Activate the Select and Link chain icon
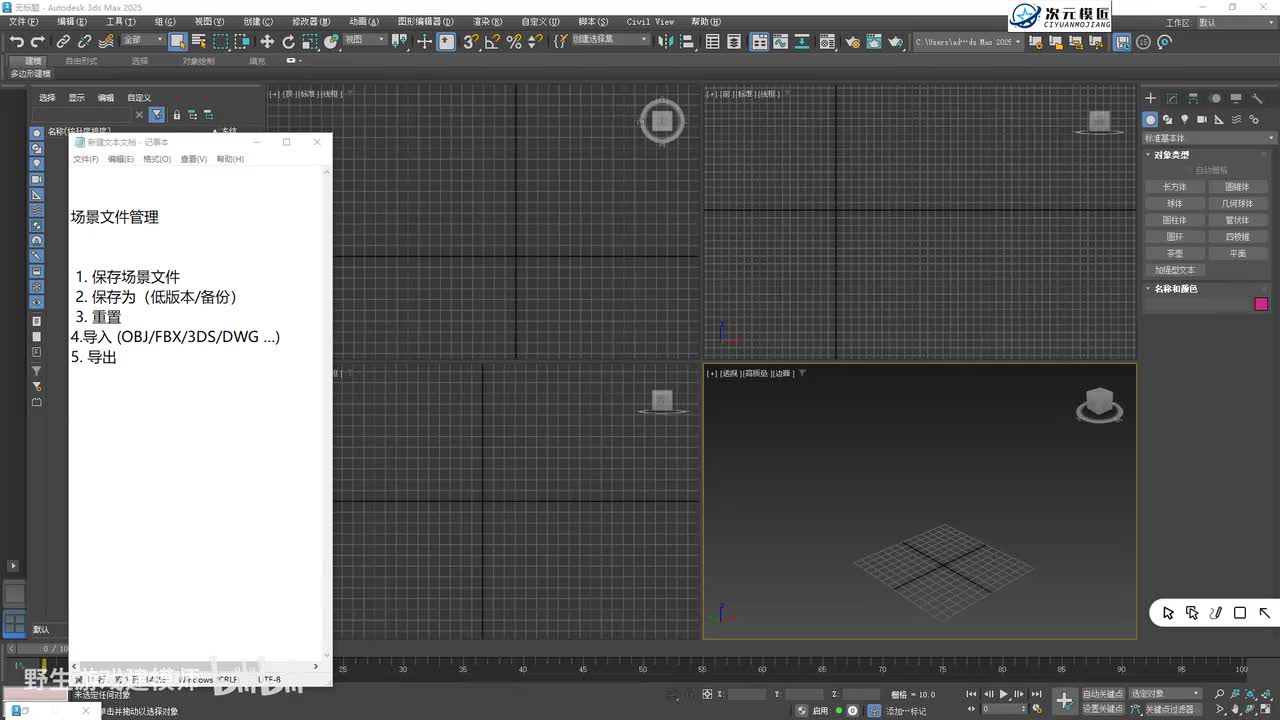The width and height of the screenshot is (1280, 720). (63, 41)
